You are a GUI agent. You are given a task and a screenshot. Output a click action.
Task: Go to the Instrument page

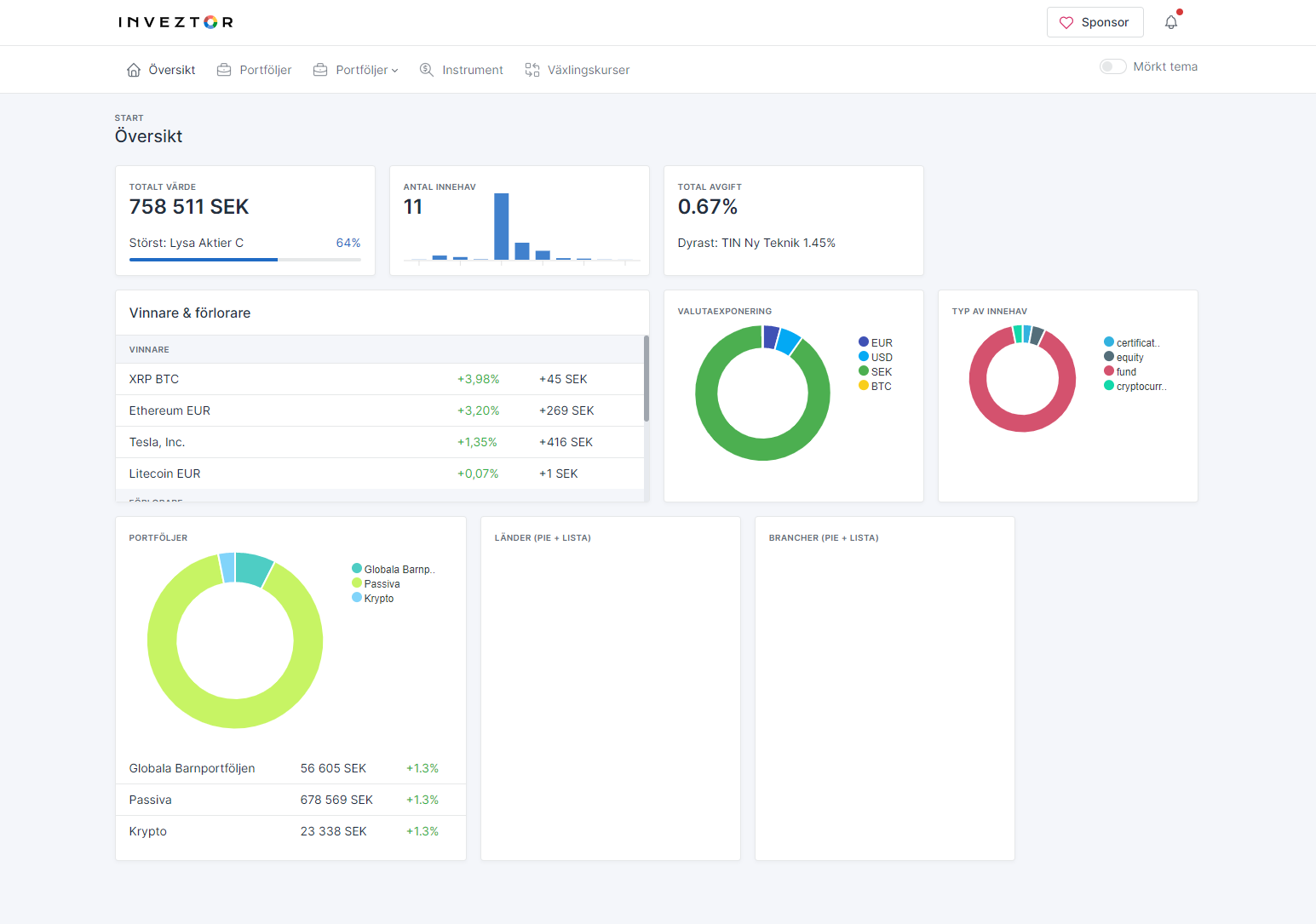pos(472,70)
